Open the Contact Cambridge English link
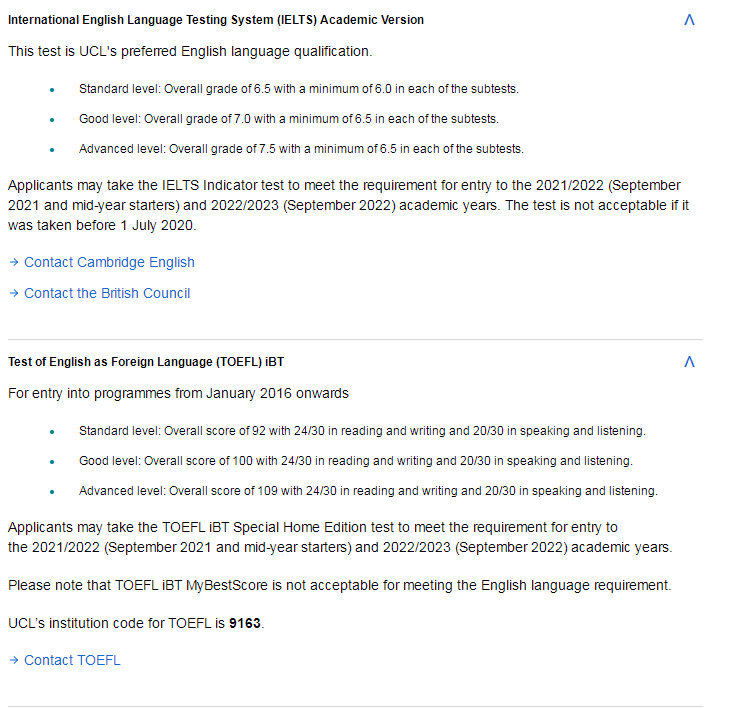This screenshot has height=708, width=735. tap(109, 262)
